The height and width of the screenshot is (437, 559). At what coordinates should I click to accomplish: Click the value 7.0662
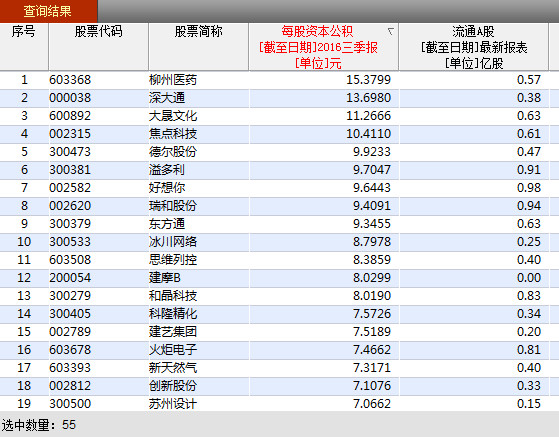372,404
